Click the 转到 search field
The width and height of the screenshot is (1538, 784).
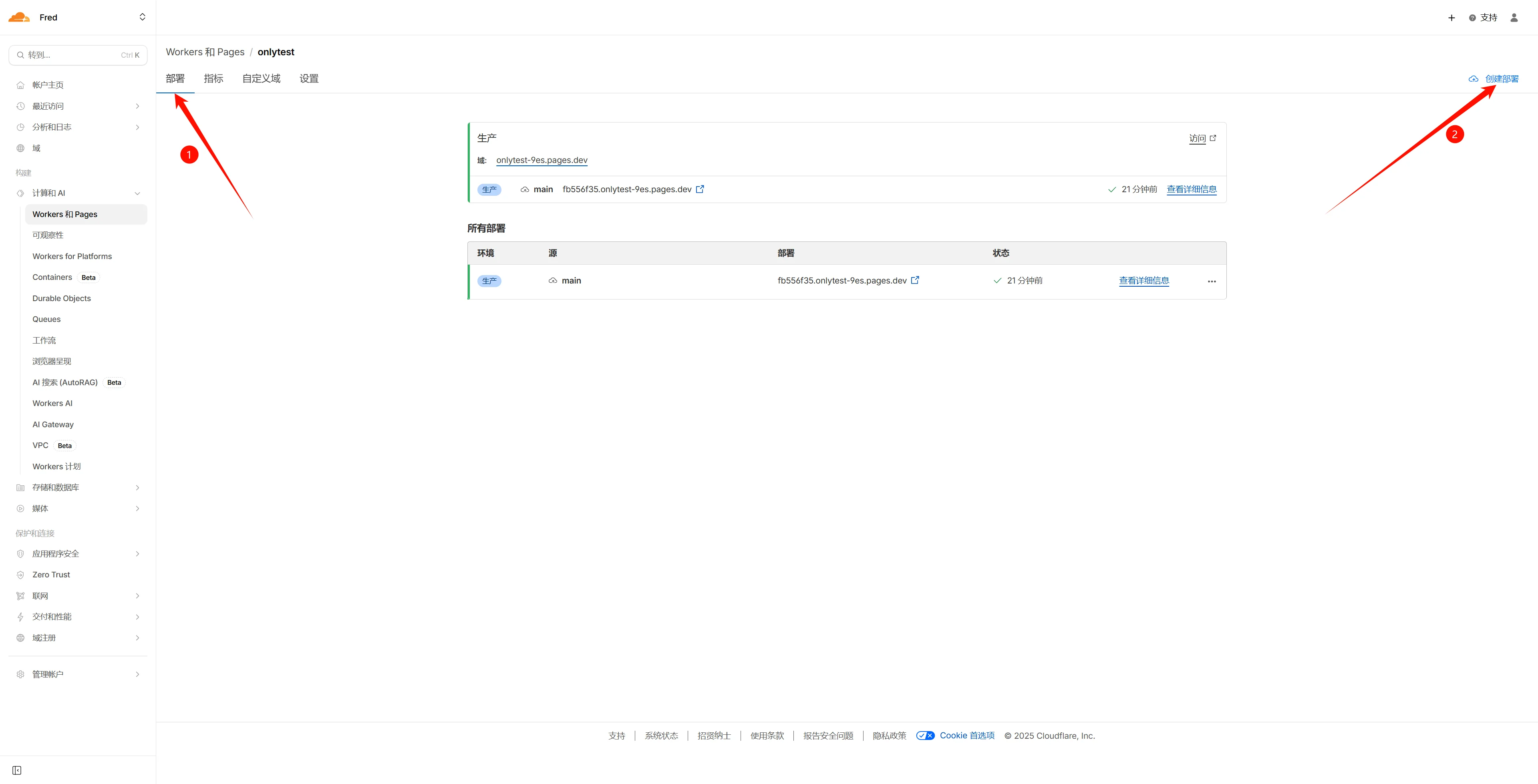click(78, 55)
